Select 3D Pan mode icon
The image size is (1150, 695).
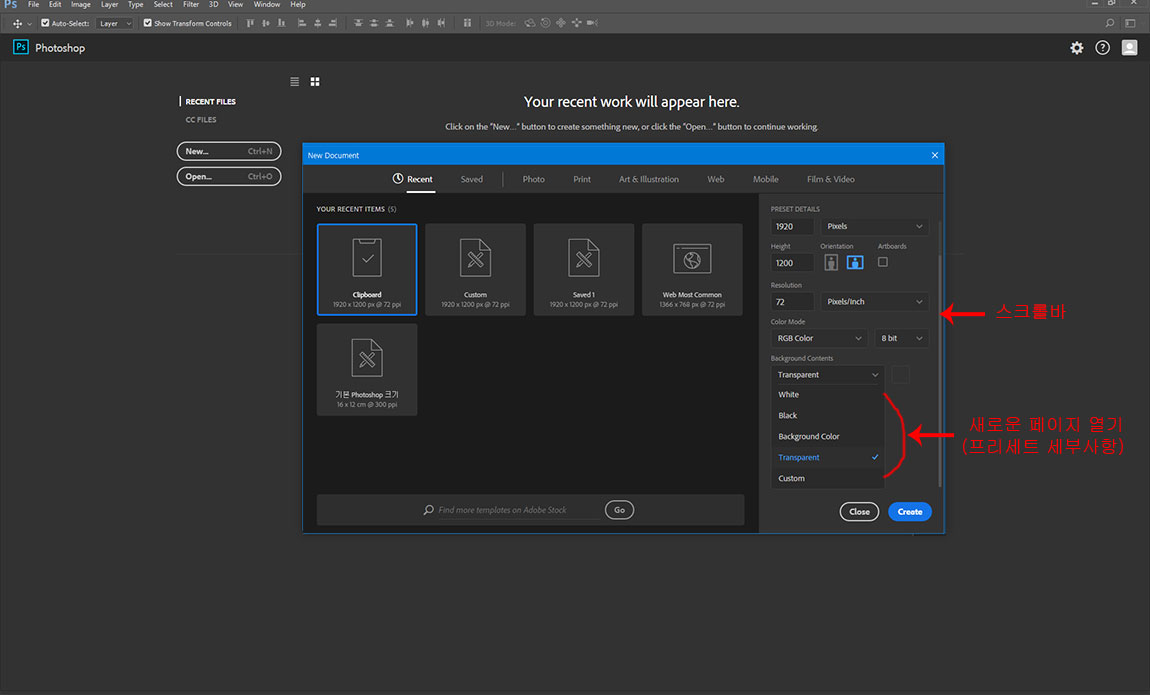pos(561,23)
